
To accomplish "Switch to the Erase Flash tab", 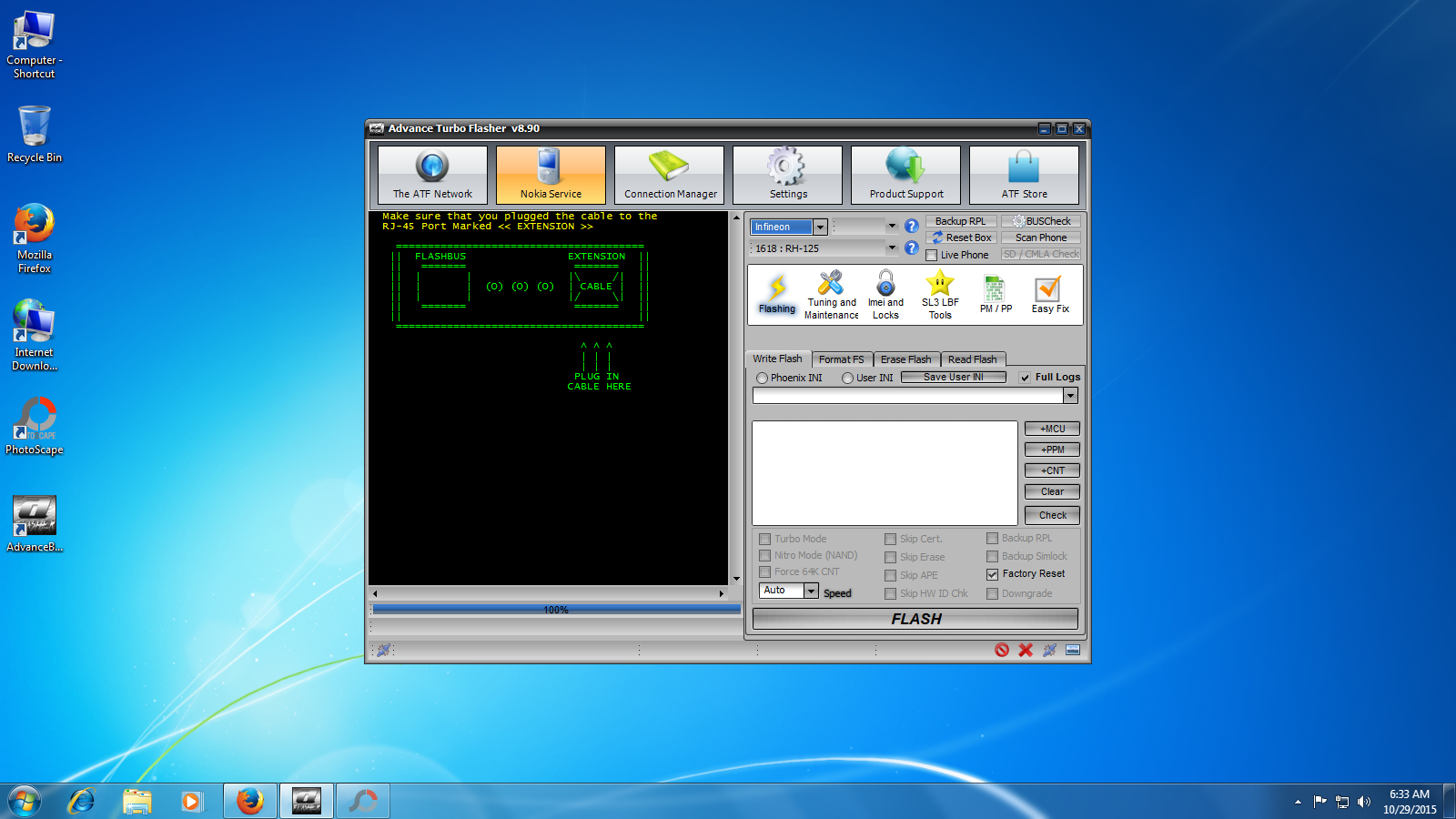I will click(906, 359).
